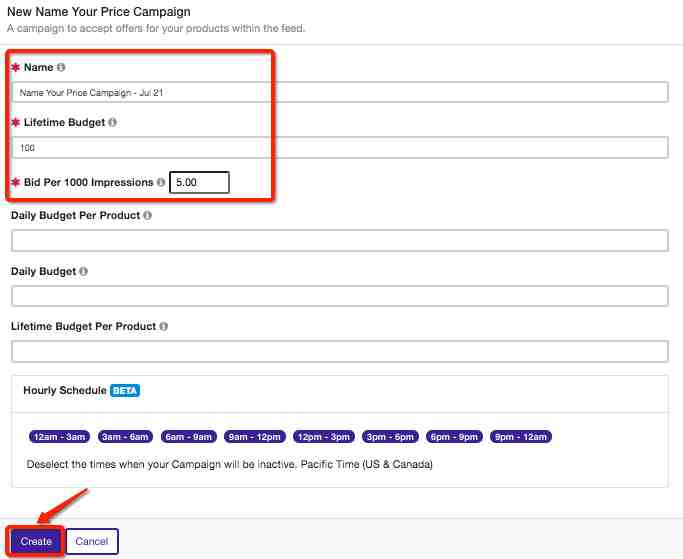
Task: Click the Lifetime Budget info icon
Action: click(x=112, y=122)
